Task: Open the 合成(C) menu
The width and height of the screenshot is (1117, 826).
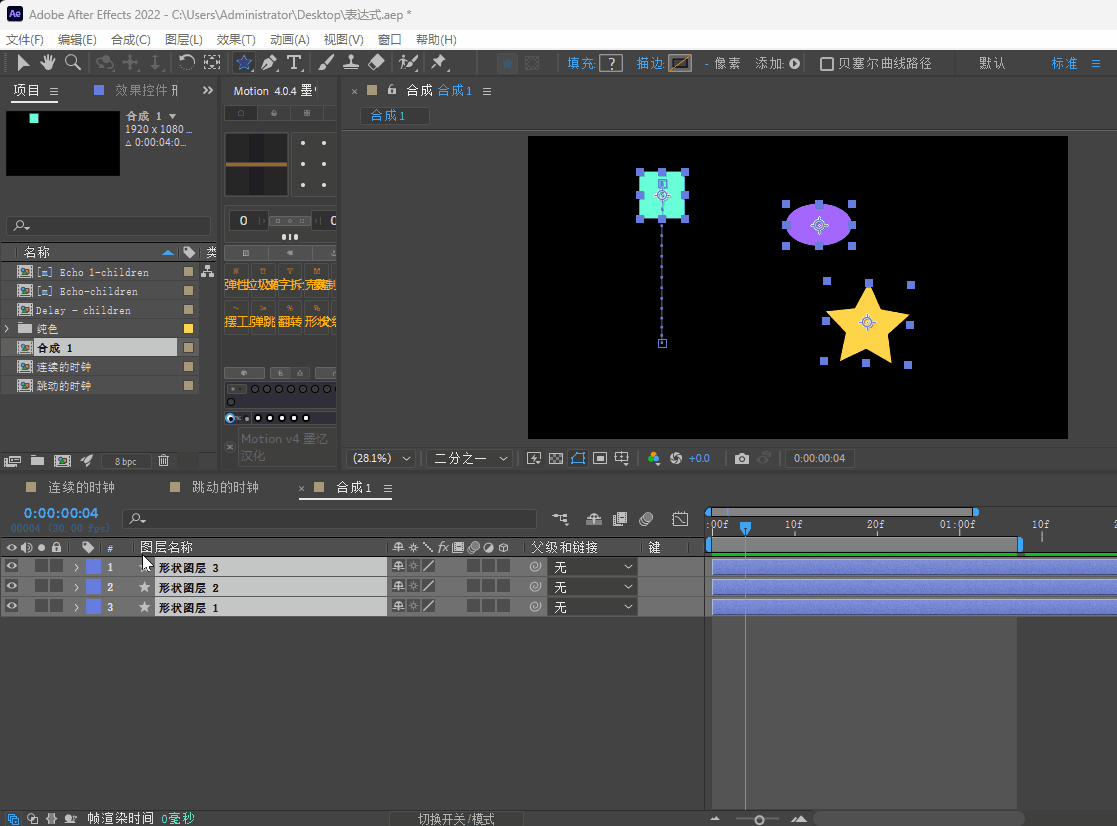Action: click(x=130, y=39)
